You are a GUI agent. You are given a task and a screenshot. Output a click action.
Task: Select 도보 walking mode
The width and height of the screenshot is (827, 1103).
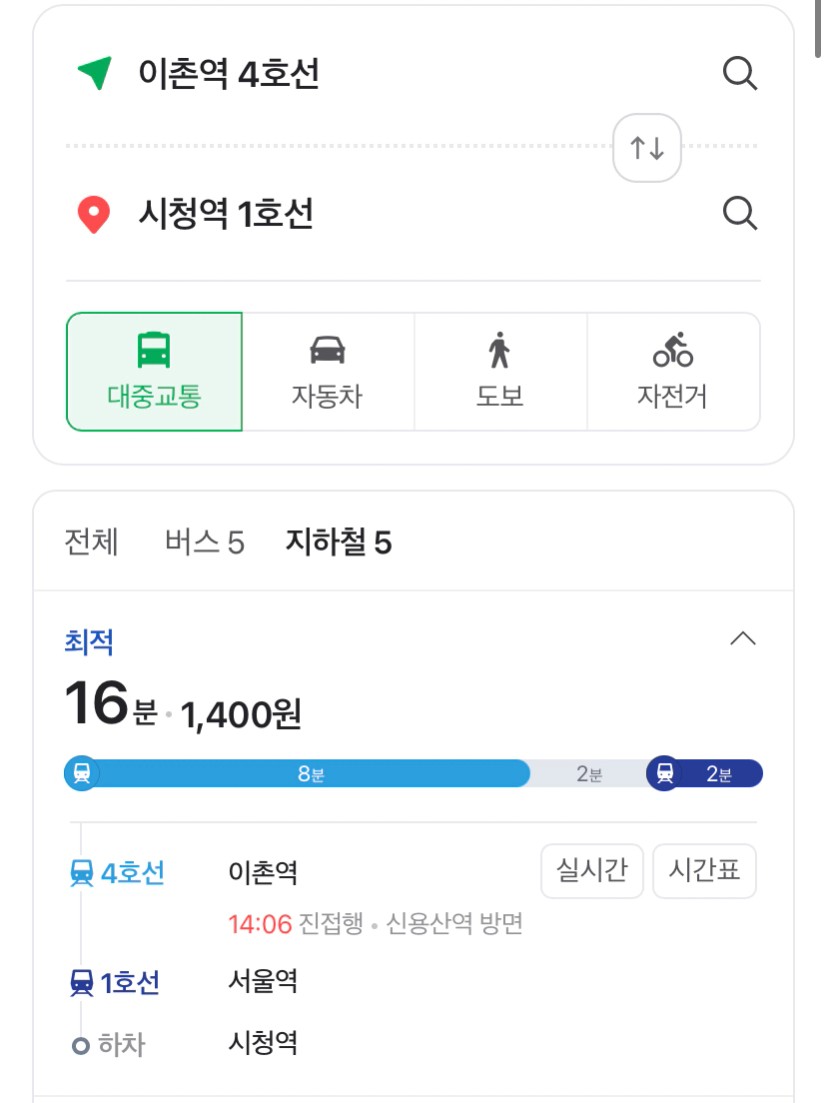coord(500,371)
